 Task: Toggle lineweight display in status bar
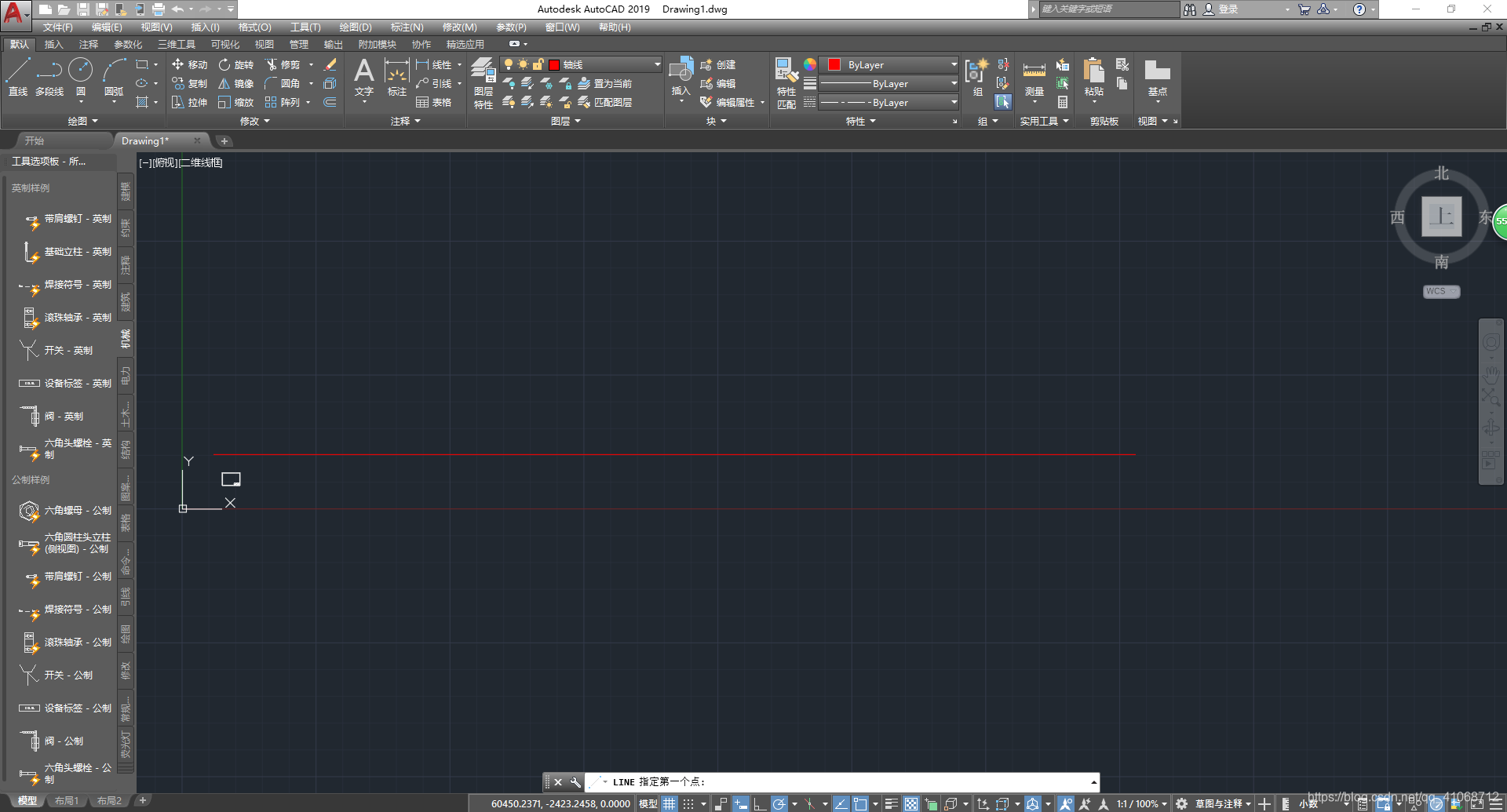pos(891,803)
